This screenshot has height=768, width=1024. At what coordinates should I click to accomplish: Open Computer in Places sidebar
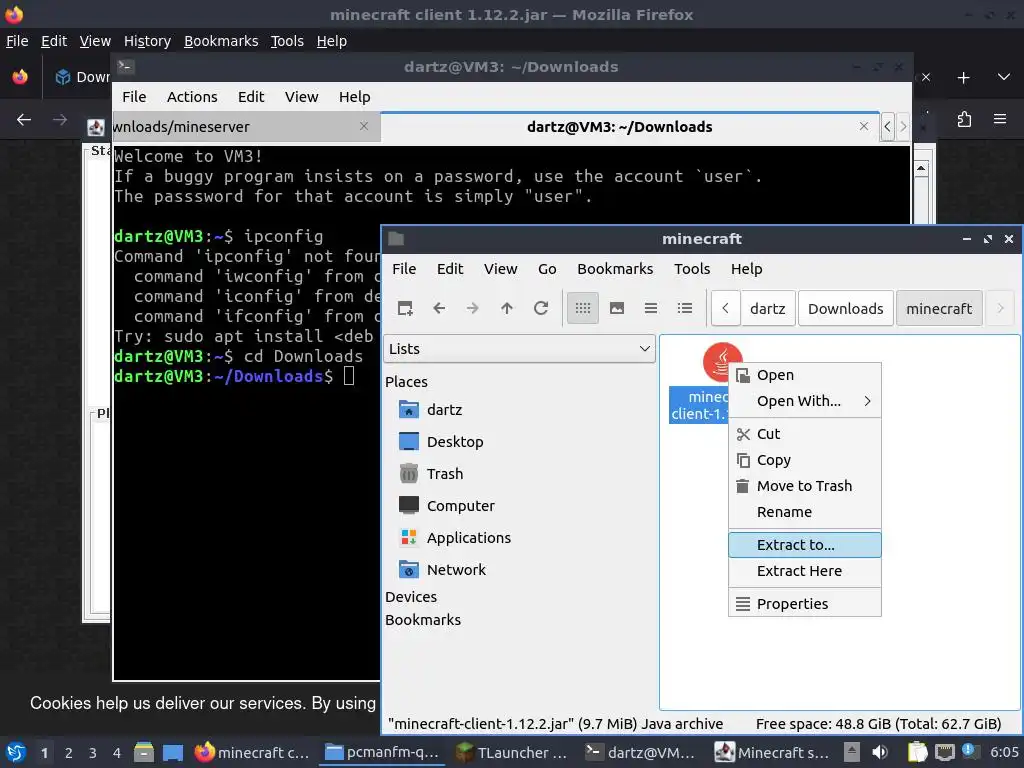(x=460, y=506)
